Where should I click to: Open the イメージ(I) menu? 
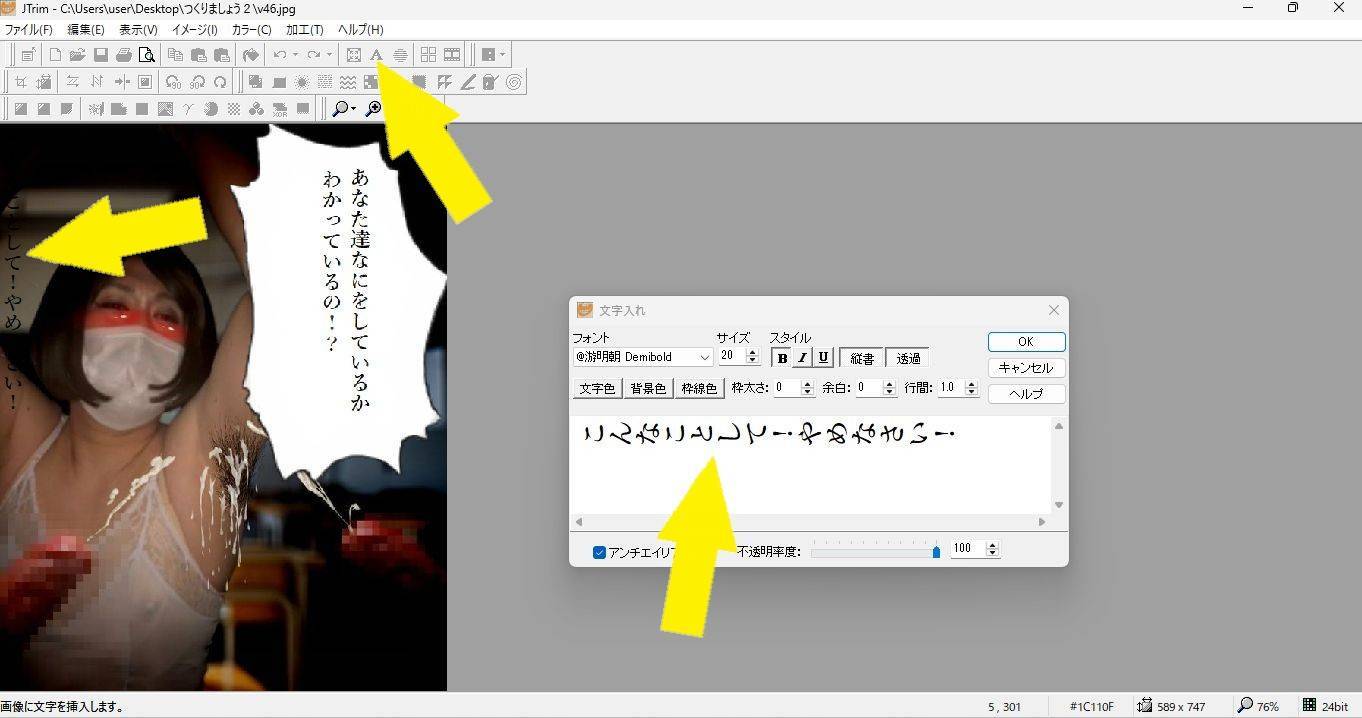coord(194,29)
